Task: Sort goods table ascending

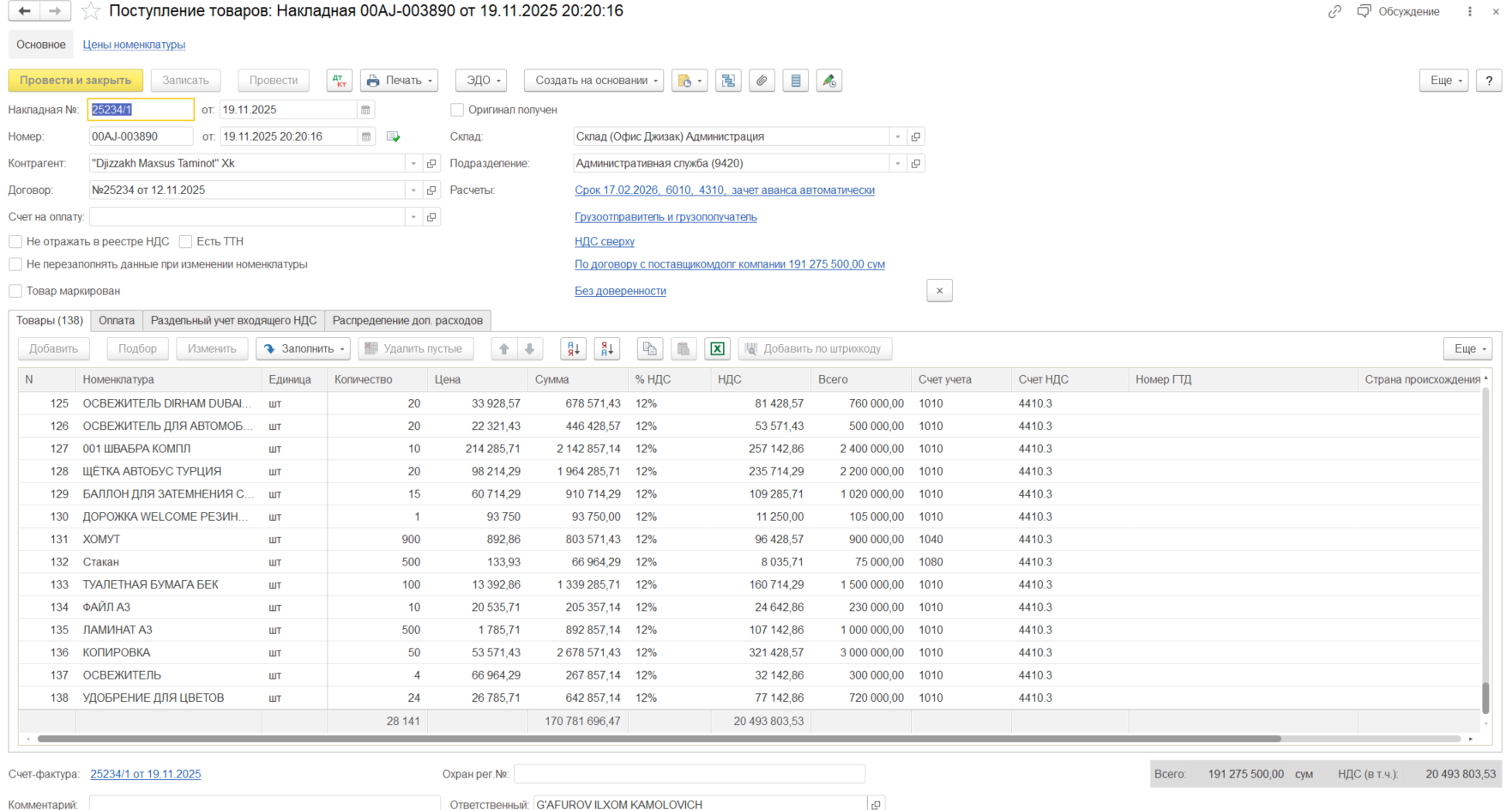Action: (573, 348)
